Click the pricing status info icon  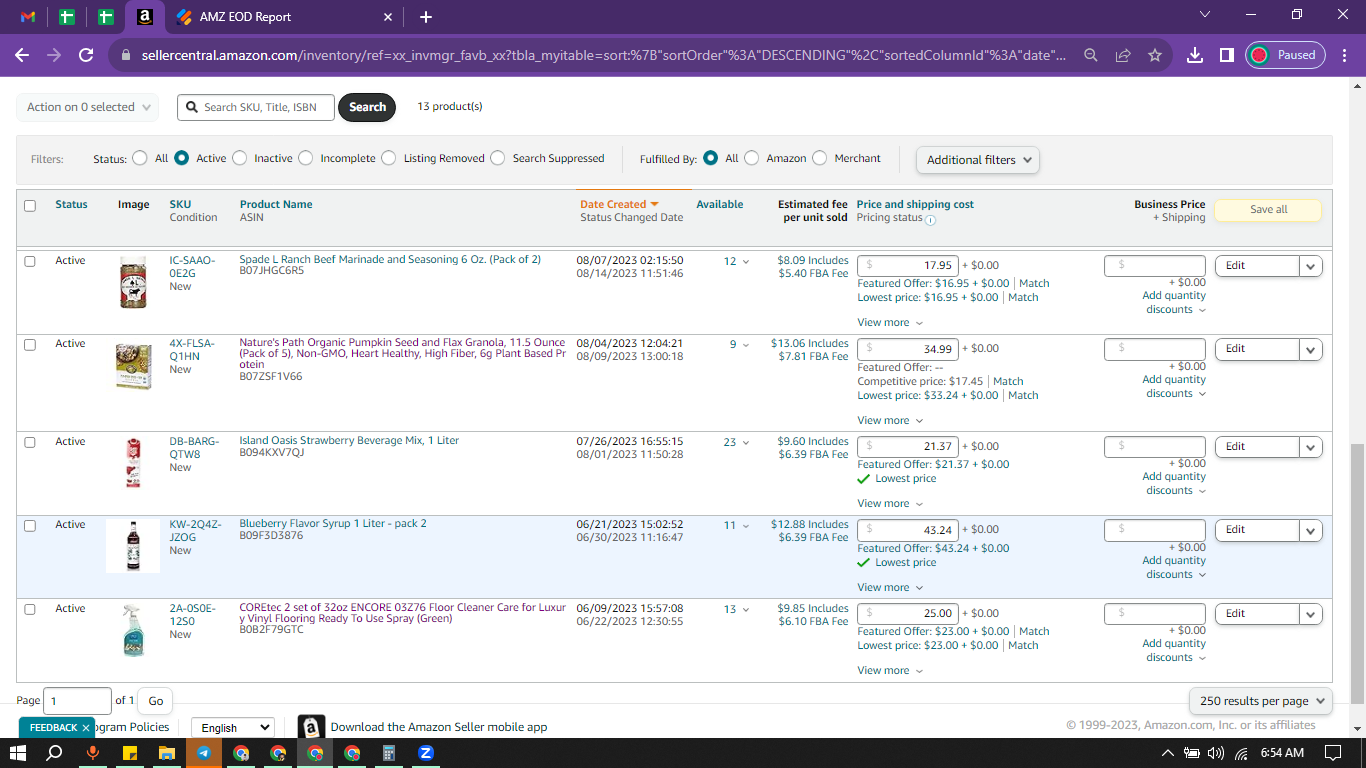(x=930, y=219)
